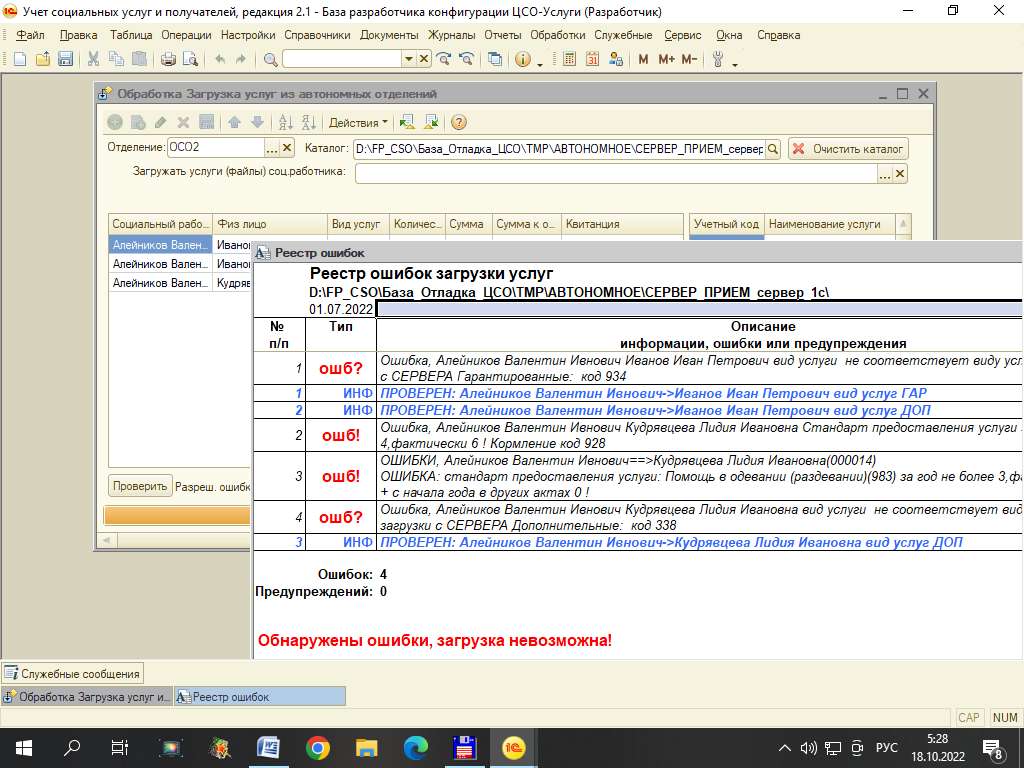Click the Delete row X icon
This screenshot has height=768, width=1024.
click(184, 122)
